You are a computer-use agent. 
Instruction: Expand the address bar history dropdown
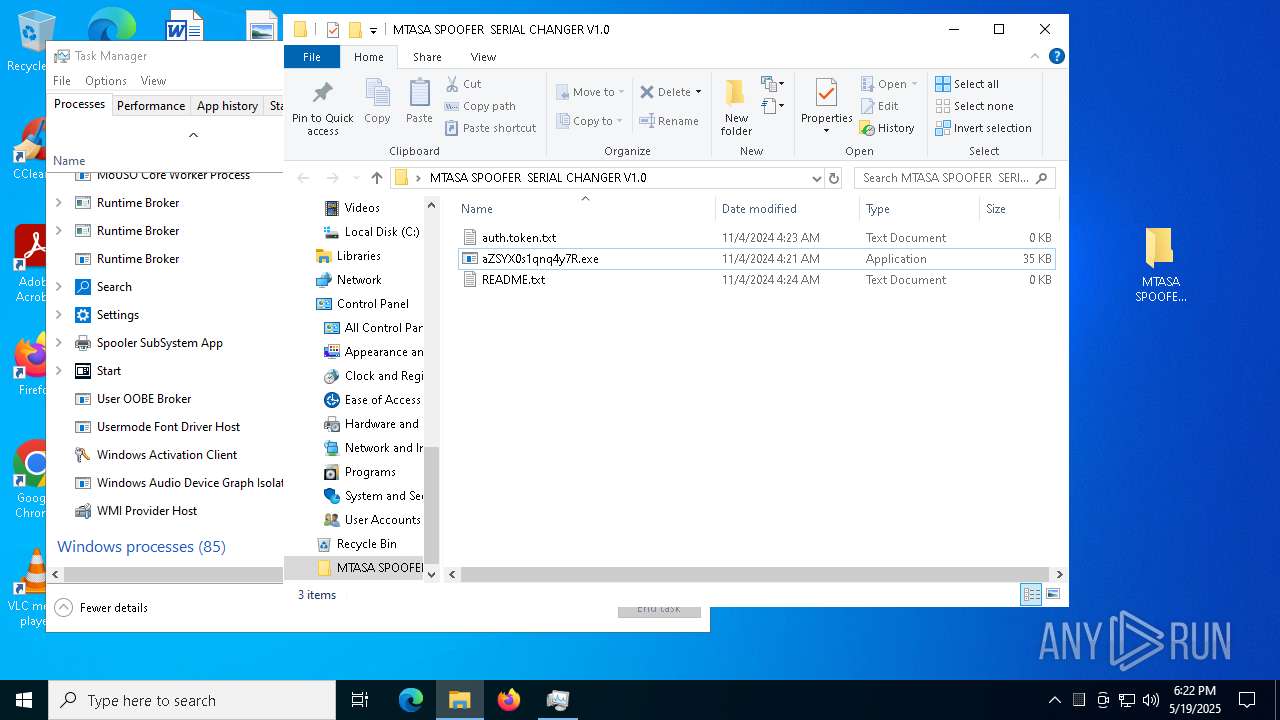tap(817, 178)
